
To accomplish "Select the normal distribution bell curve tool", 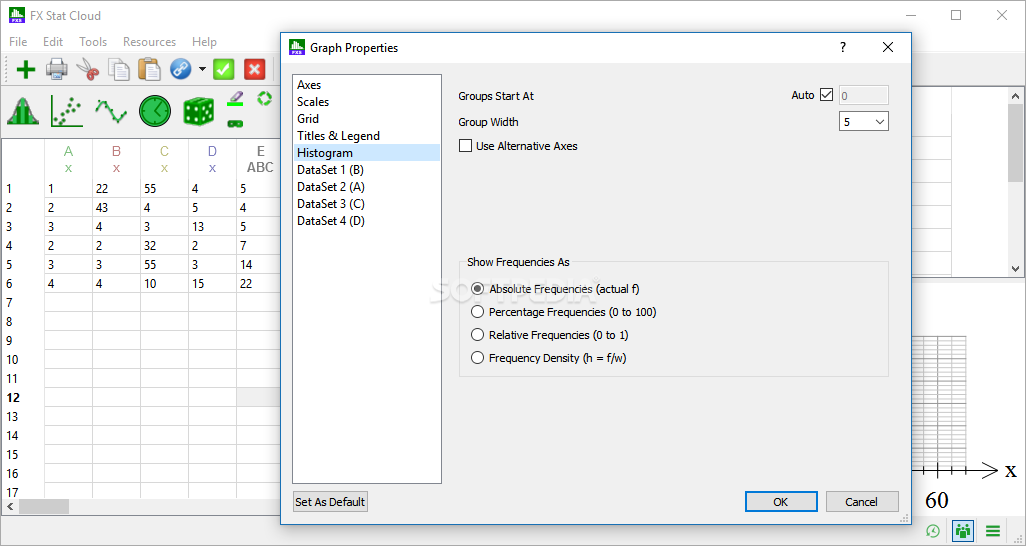I will (x=22, y=111).
